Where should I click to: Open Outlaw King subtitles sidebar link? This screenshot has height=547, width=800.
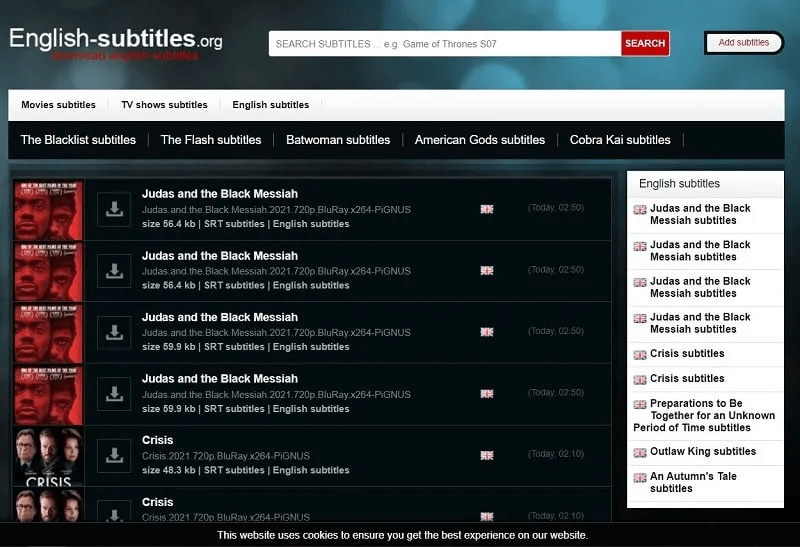pos(703,451)
